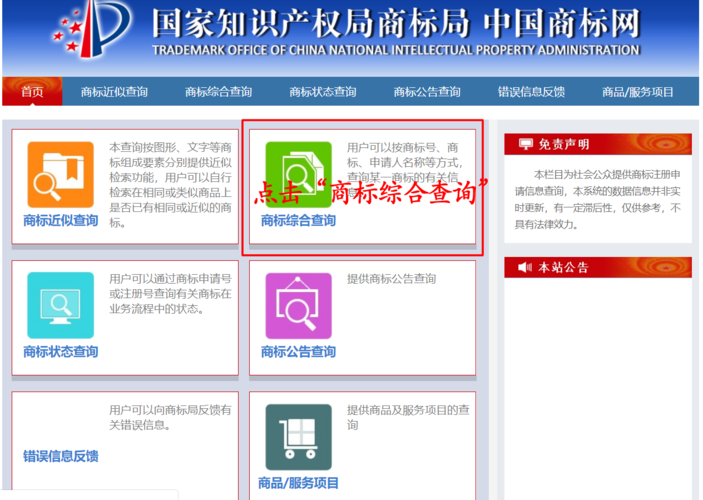Click the dark teal 商品/服务项目 cart icon
Image resolution: width=703 pixels, height=500 pixels.
[298, 437]
